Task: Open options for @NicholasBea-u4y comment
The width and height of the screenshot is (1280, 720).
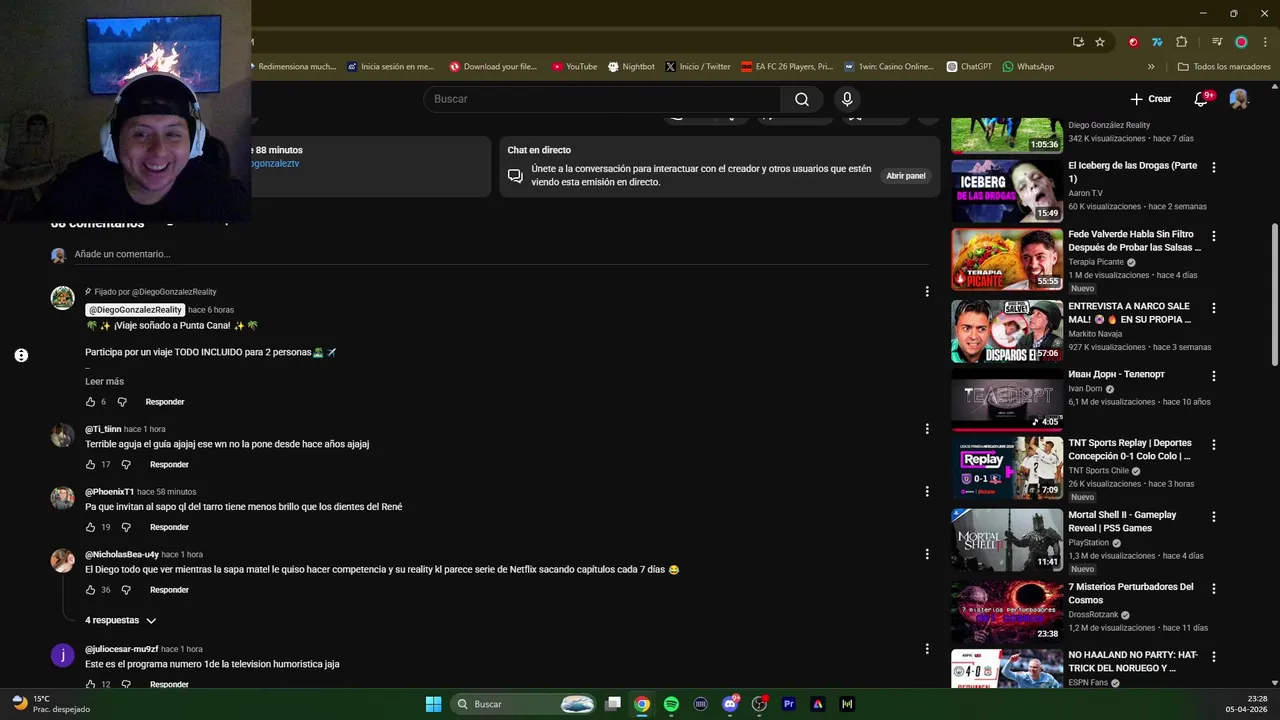Action: (927, 554)
